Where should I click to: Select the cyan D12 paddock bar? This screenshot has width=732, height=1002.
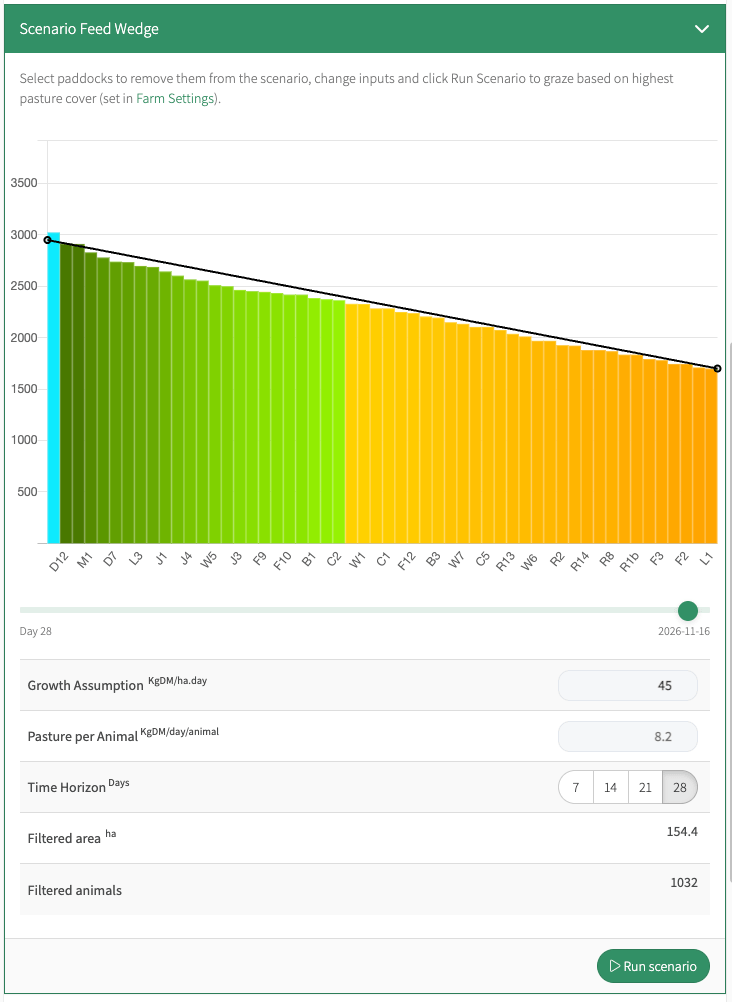coord(54,388)
